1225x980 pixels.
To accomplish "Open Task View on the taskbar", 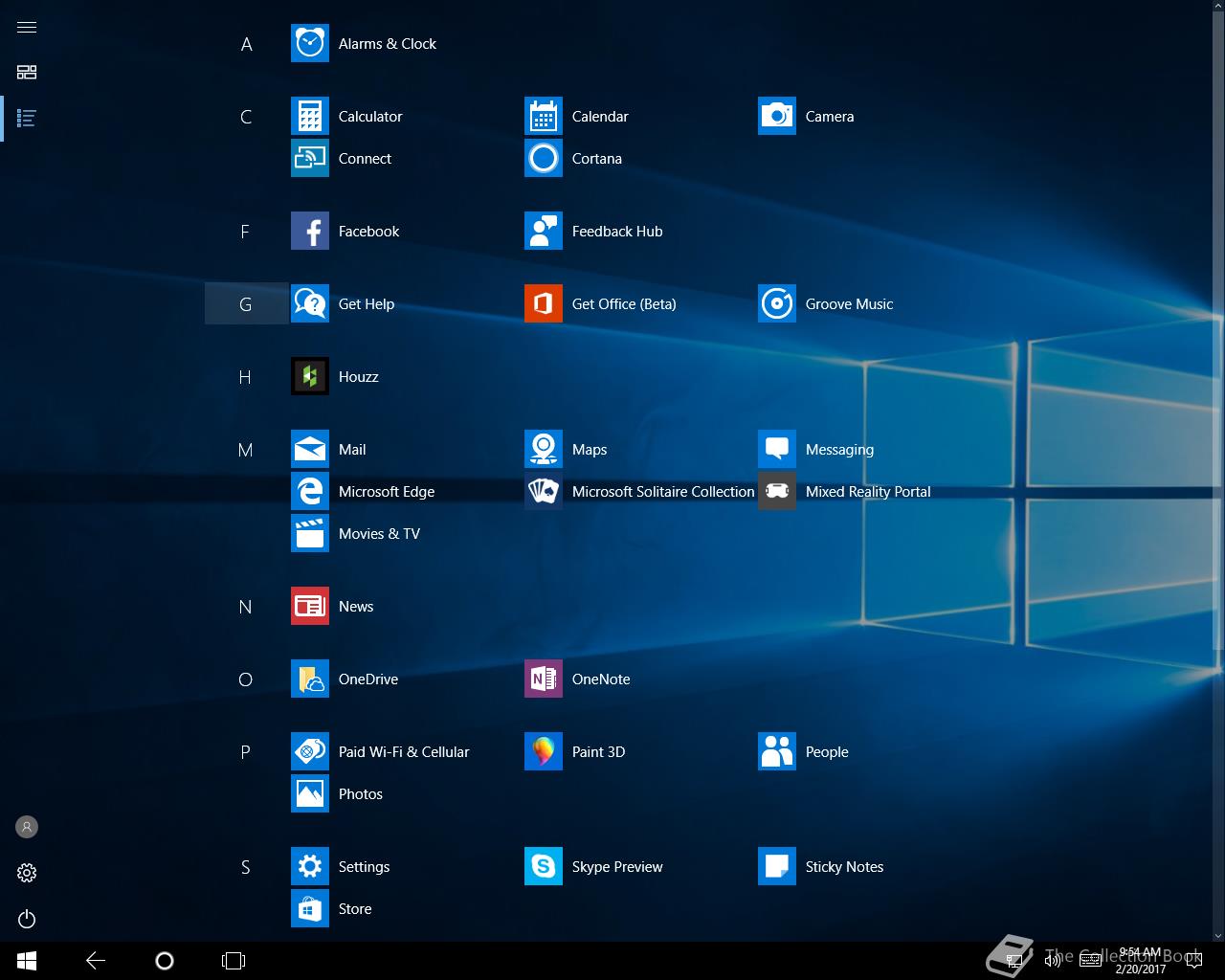I will pos(234,961).
